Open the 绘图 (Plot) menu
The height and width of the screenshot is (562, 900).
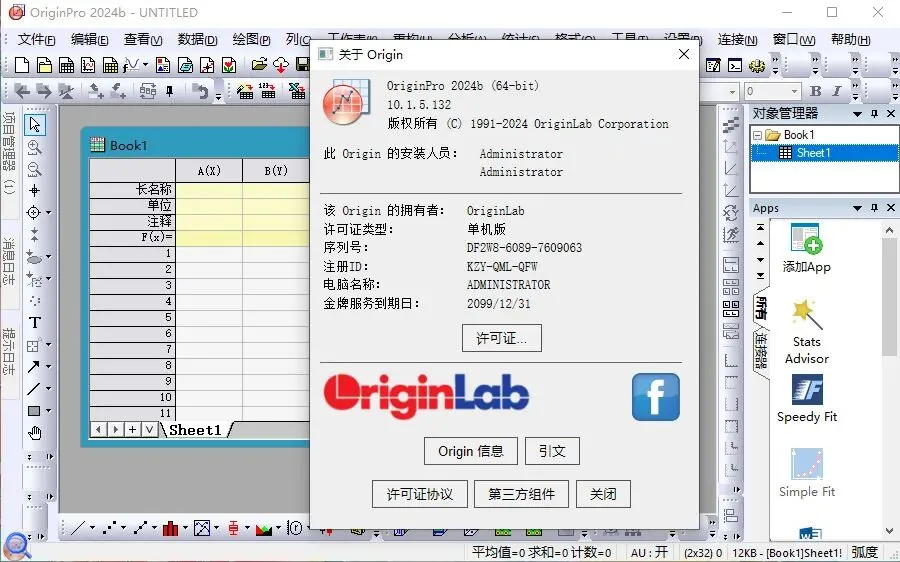point(251,40)
